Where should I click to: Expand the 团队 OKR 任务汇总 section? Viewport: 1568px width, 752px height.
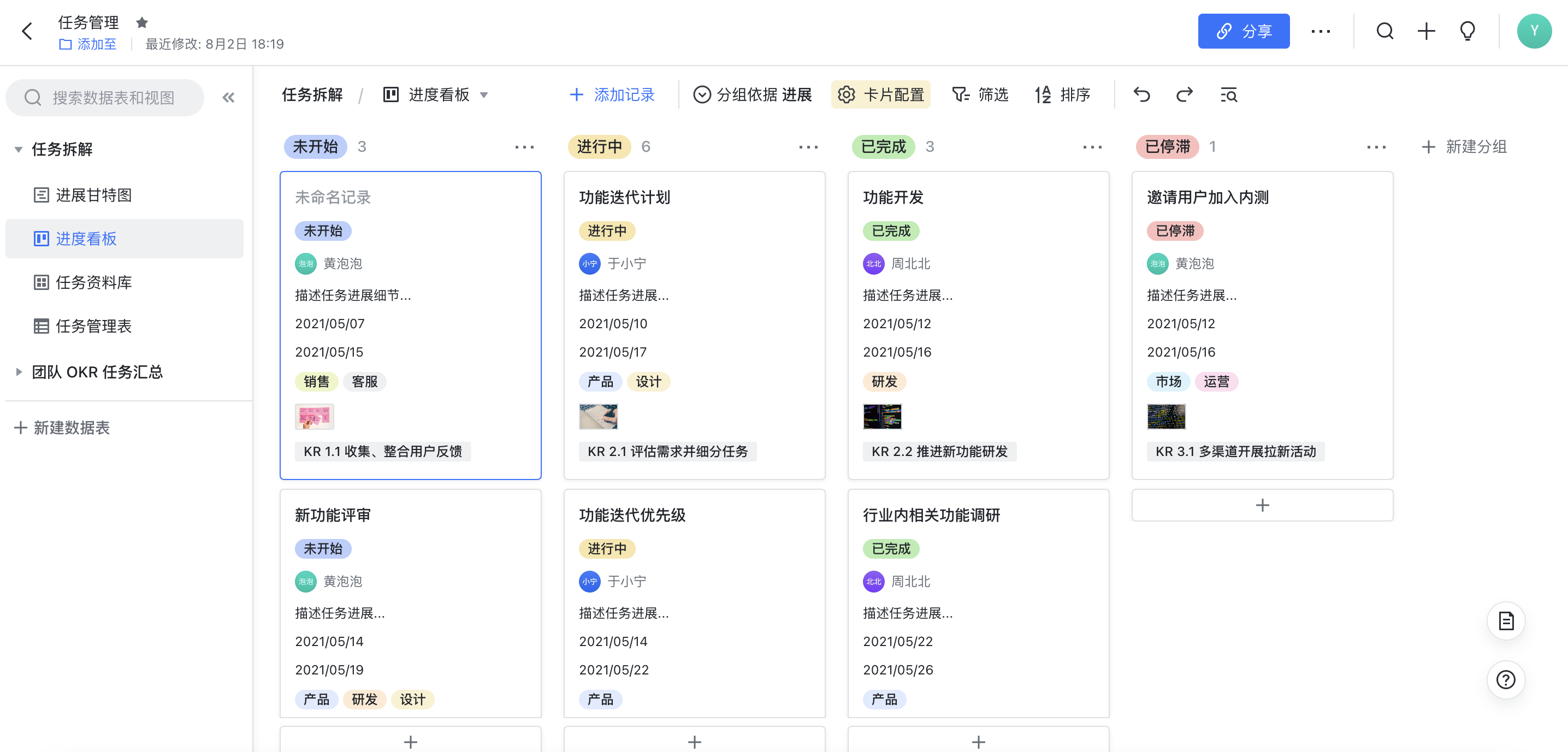18,372
